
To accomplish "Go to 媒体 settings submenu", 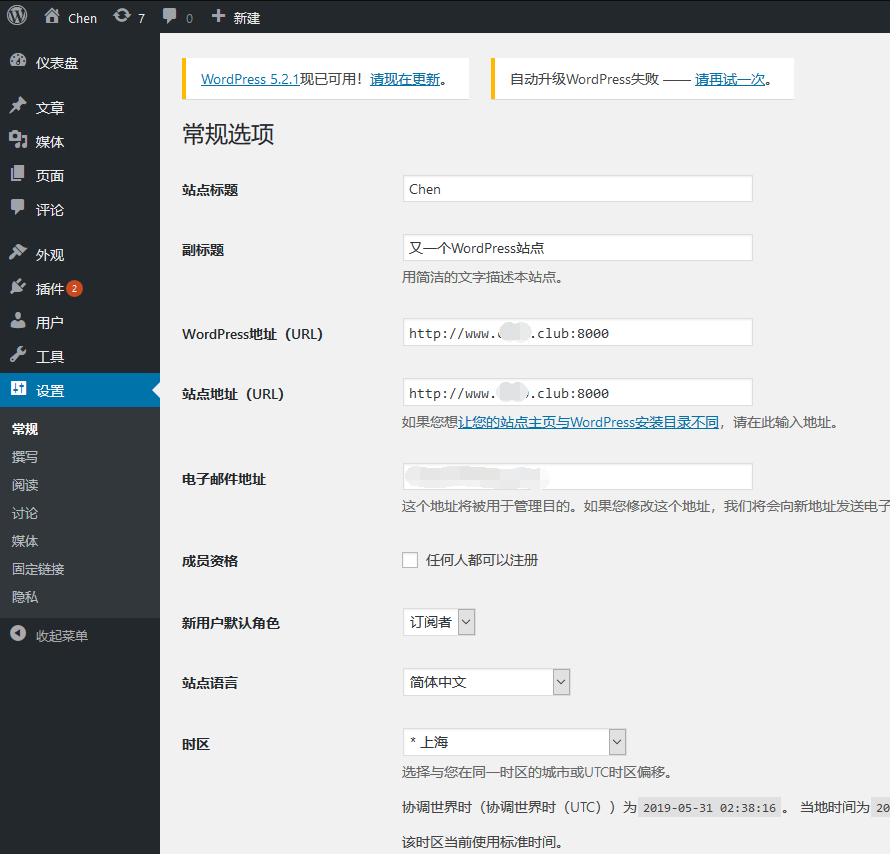I will [25, 541].
